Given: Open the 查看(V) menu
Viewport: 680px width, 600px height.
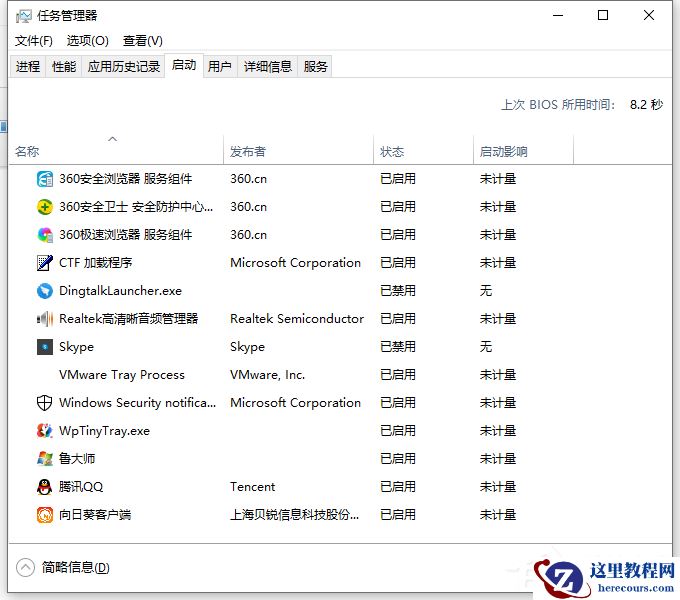Looking at the screenshot, I should (x=143, y=41).
